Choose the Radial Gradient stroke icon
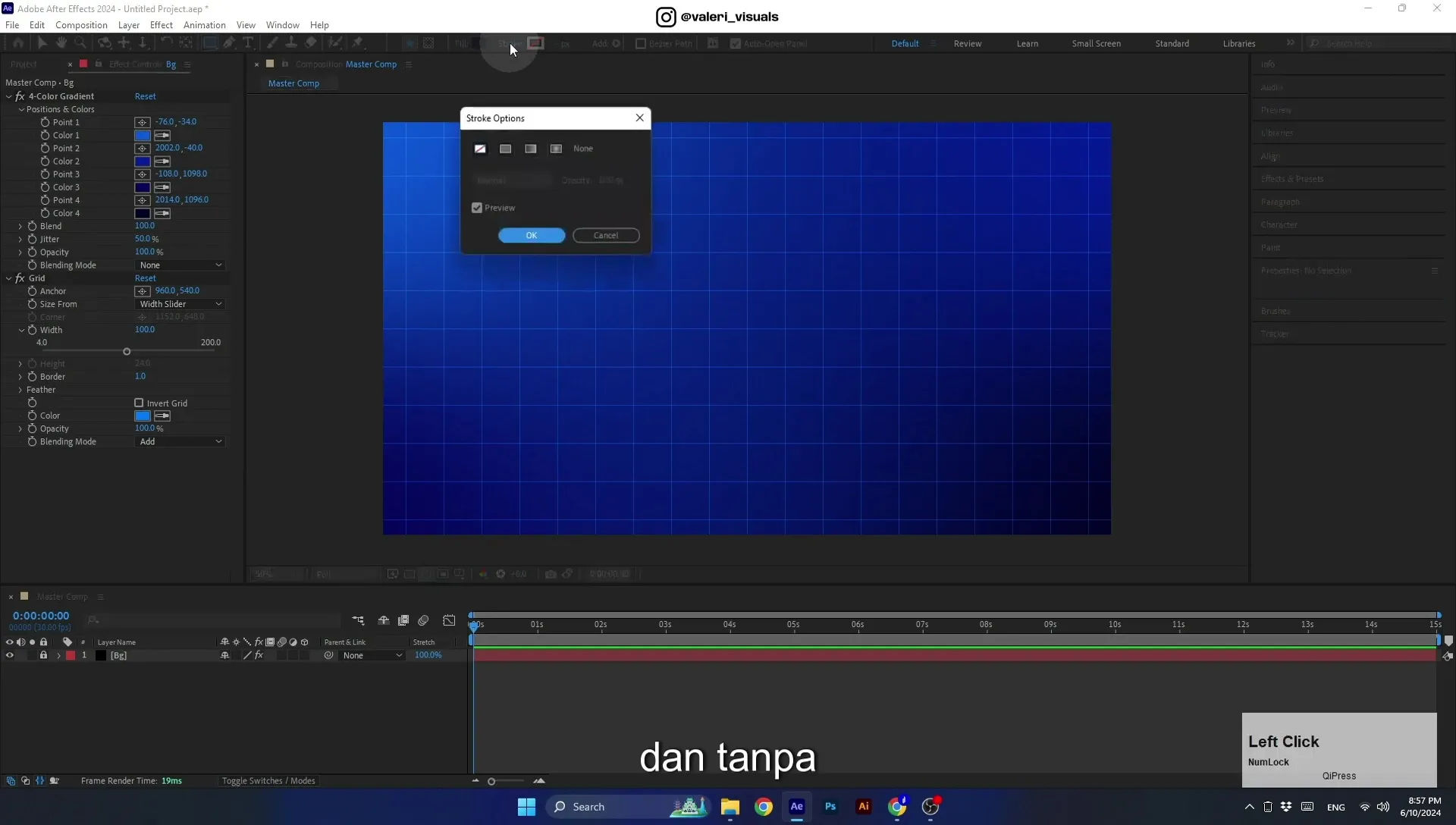 click(x=556, y=149)
